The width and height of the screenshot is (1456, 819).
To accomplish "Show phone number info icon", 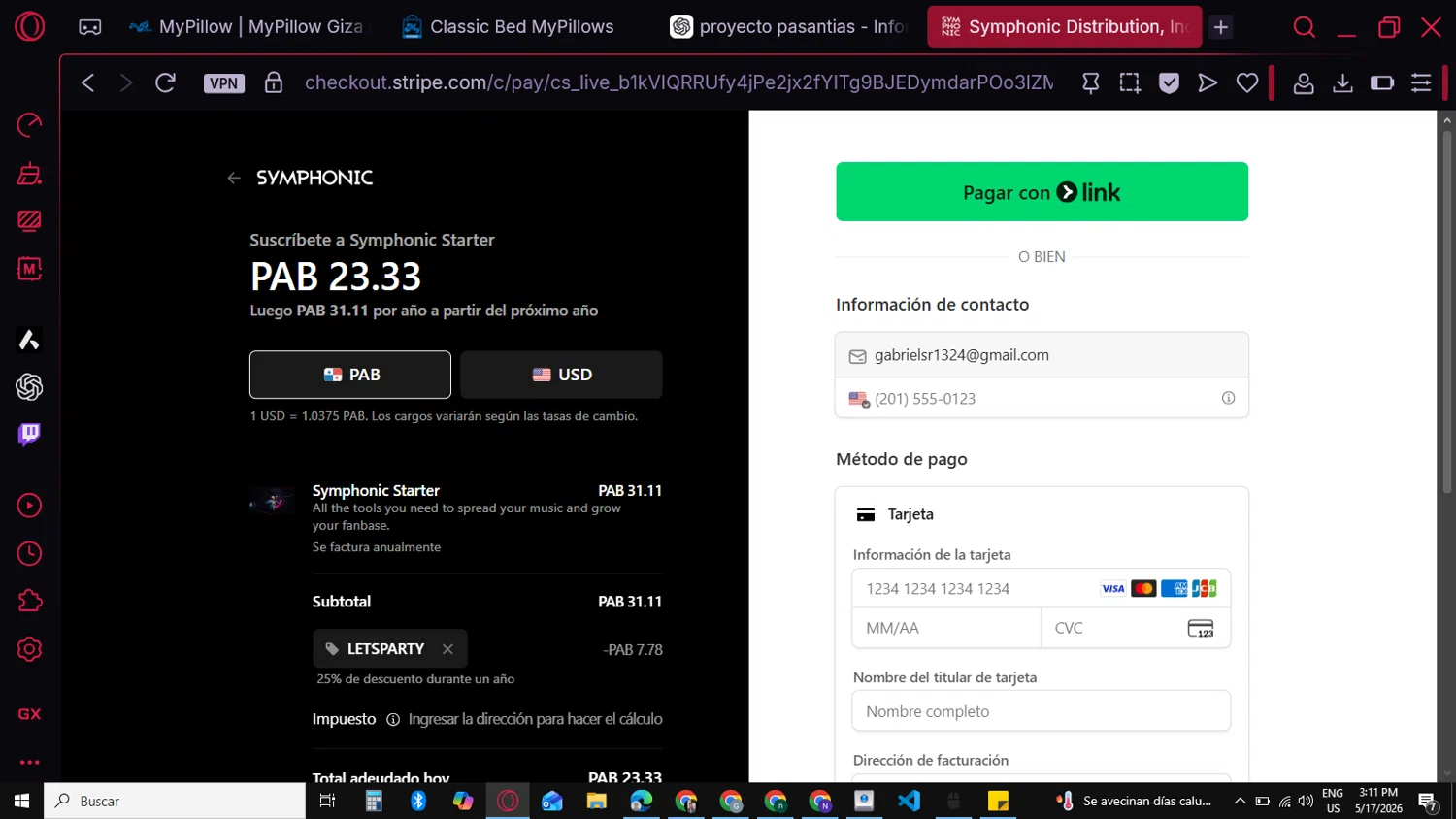I will point(1228,398).
